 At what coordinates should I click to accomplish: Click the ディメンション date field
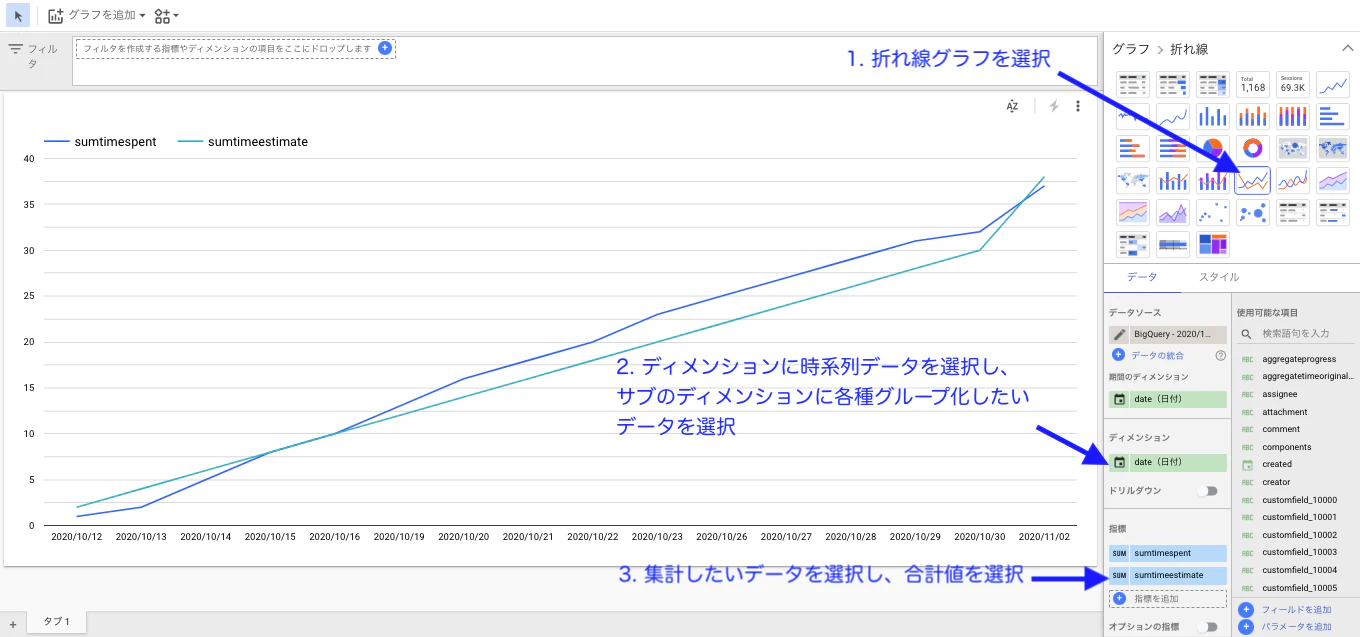click(x=1168, y=462)
